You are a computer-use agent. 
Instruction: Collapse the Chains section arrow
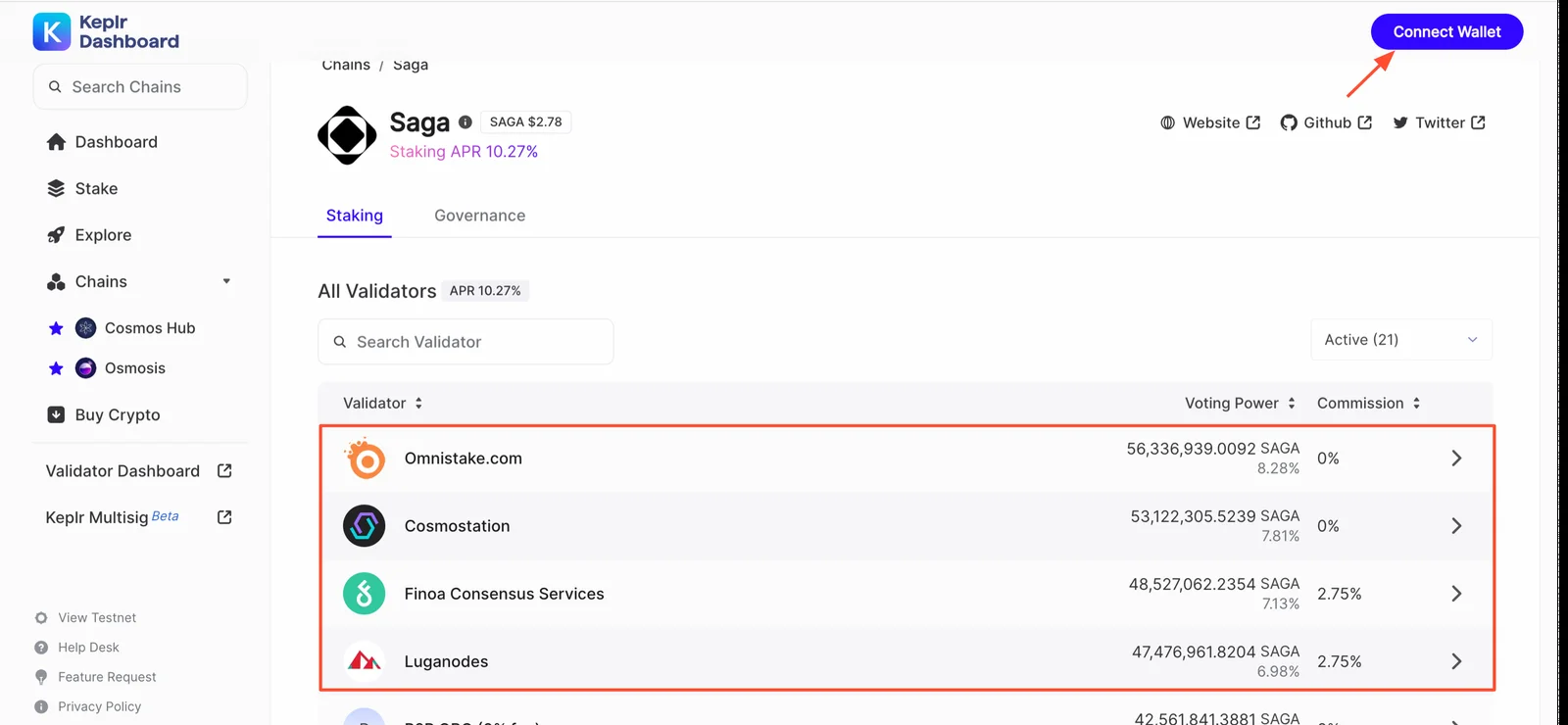click(226, 281)
